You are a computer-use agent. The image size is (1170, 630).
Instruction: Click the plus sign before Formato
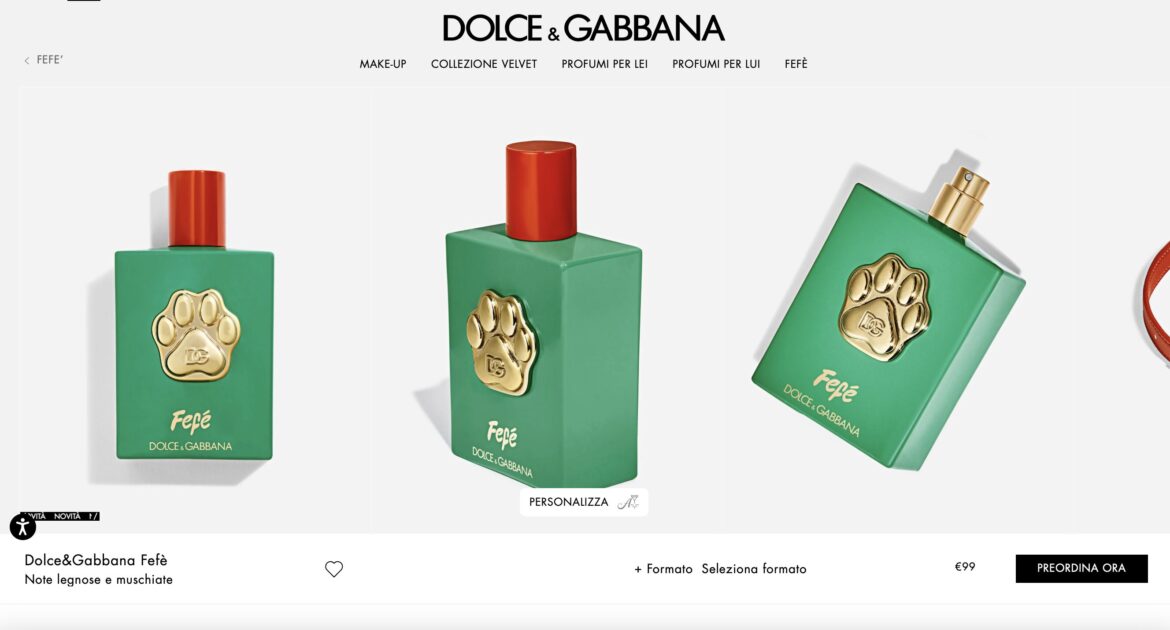(x=638, y=570)
